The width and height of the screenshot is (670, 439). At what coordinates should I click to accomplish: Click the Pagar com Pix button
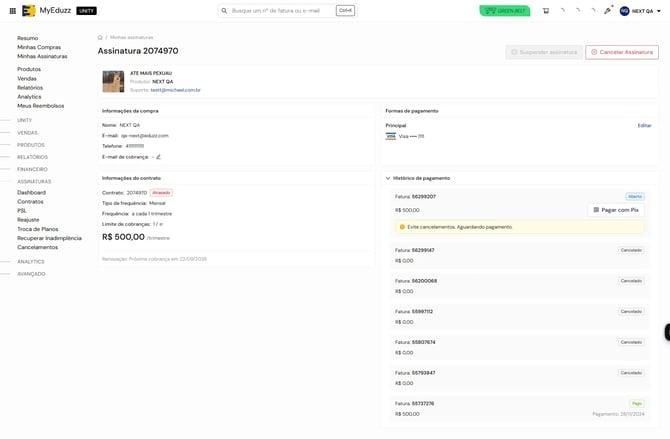[616, 210]
